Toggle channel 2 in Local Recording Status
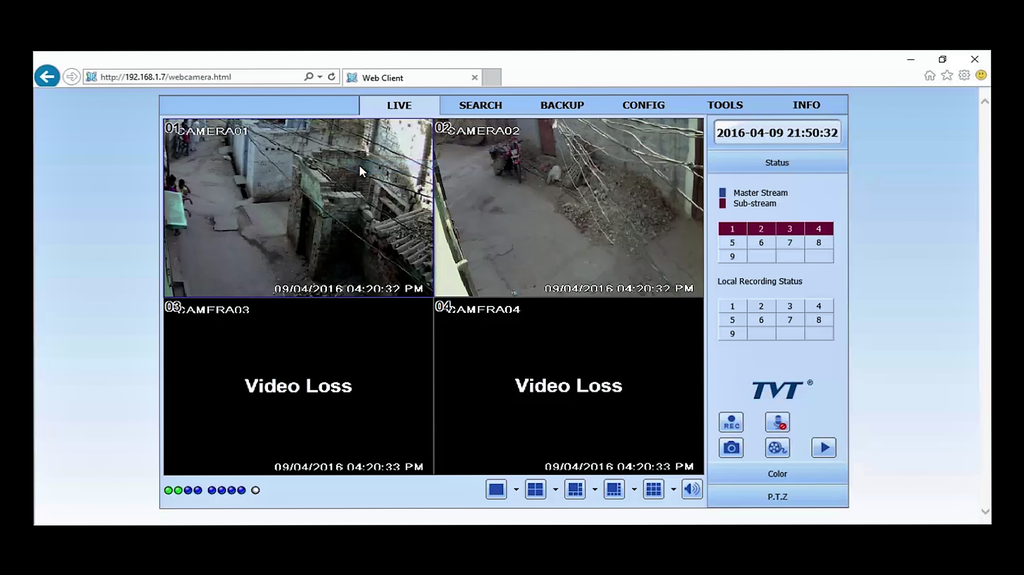The height and width of the screenshot is (575, 1024). 761,307
